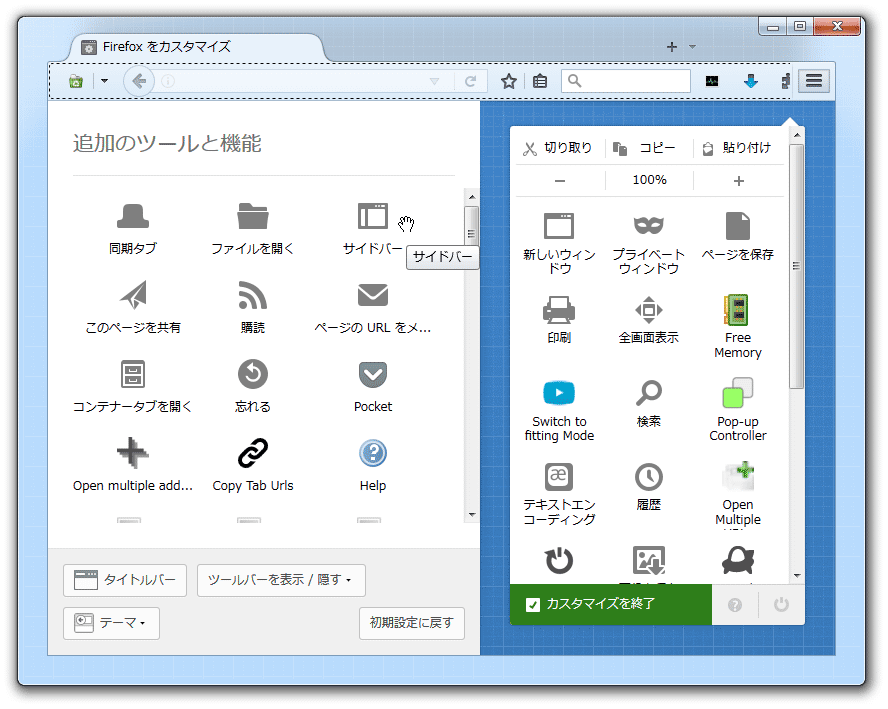Select the Find (検索) magnifier icon in menu panel

point(648,393)
